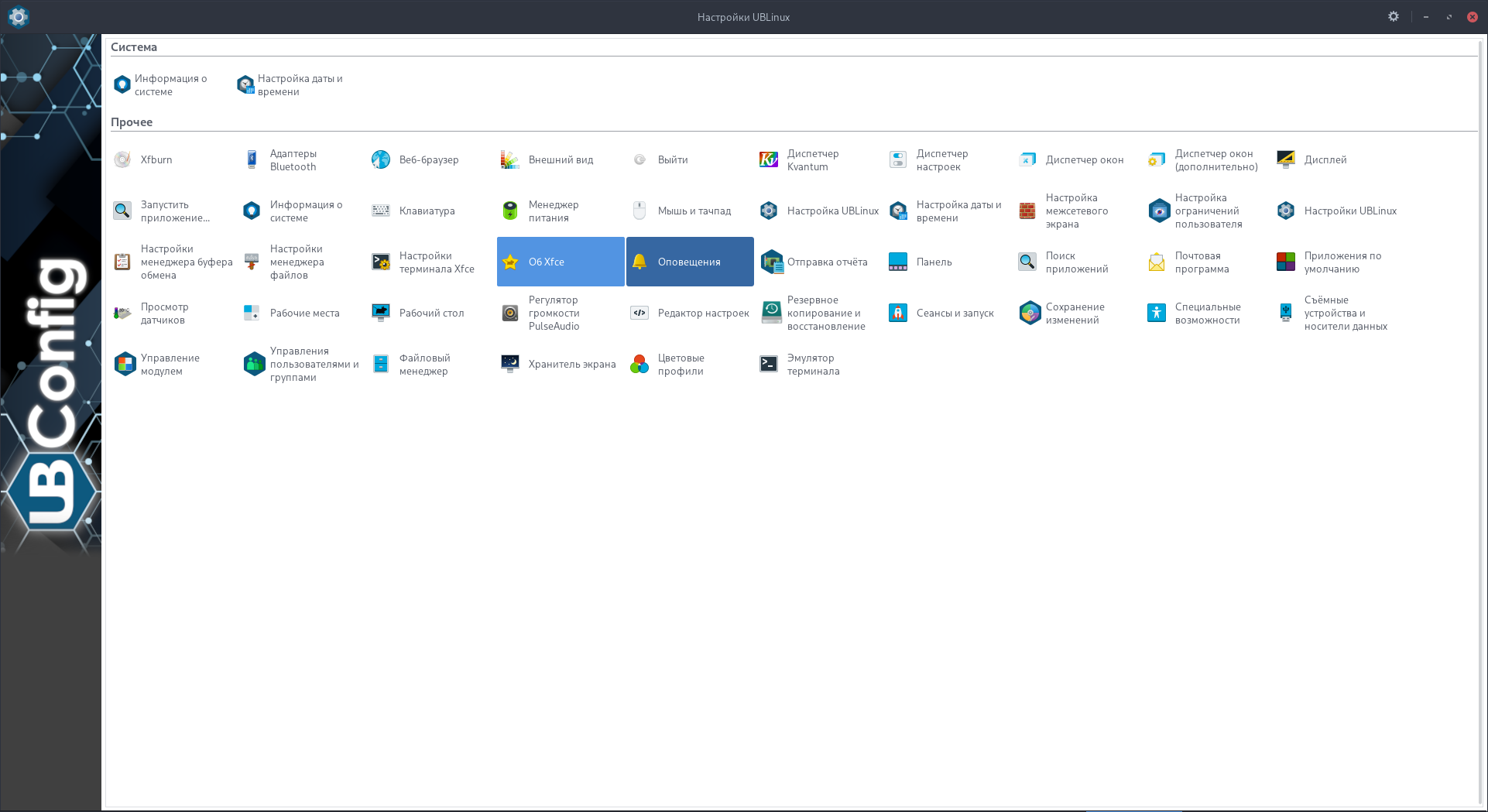
Task: Click the Оповещения bell icon
Action: click(x=639, y=262)
